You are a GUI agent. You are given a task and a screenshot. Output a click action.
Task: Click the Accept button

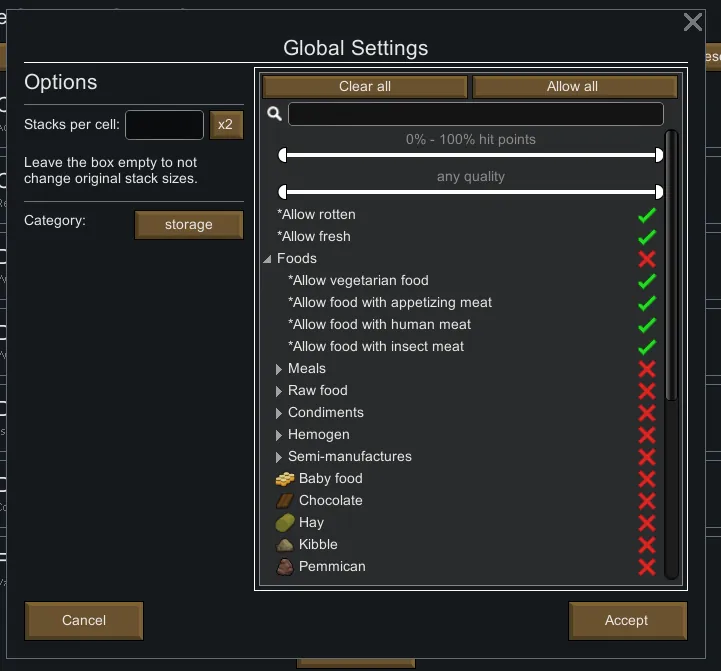(x=627, y=621)
